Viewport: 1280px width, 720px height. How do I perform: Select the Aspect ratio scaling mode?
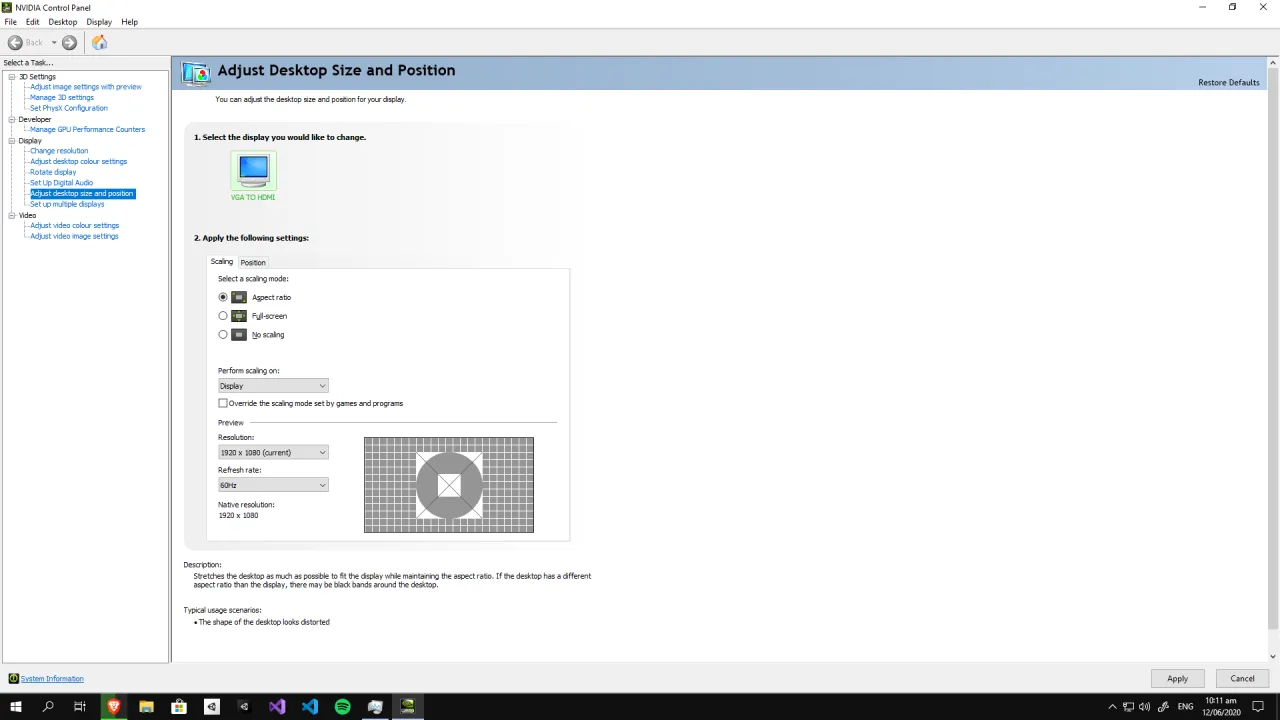coord(222,297)
